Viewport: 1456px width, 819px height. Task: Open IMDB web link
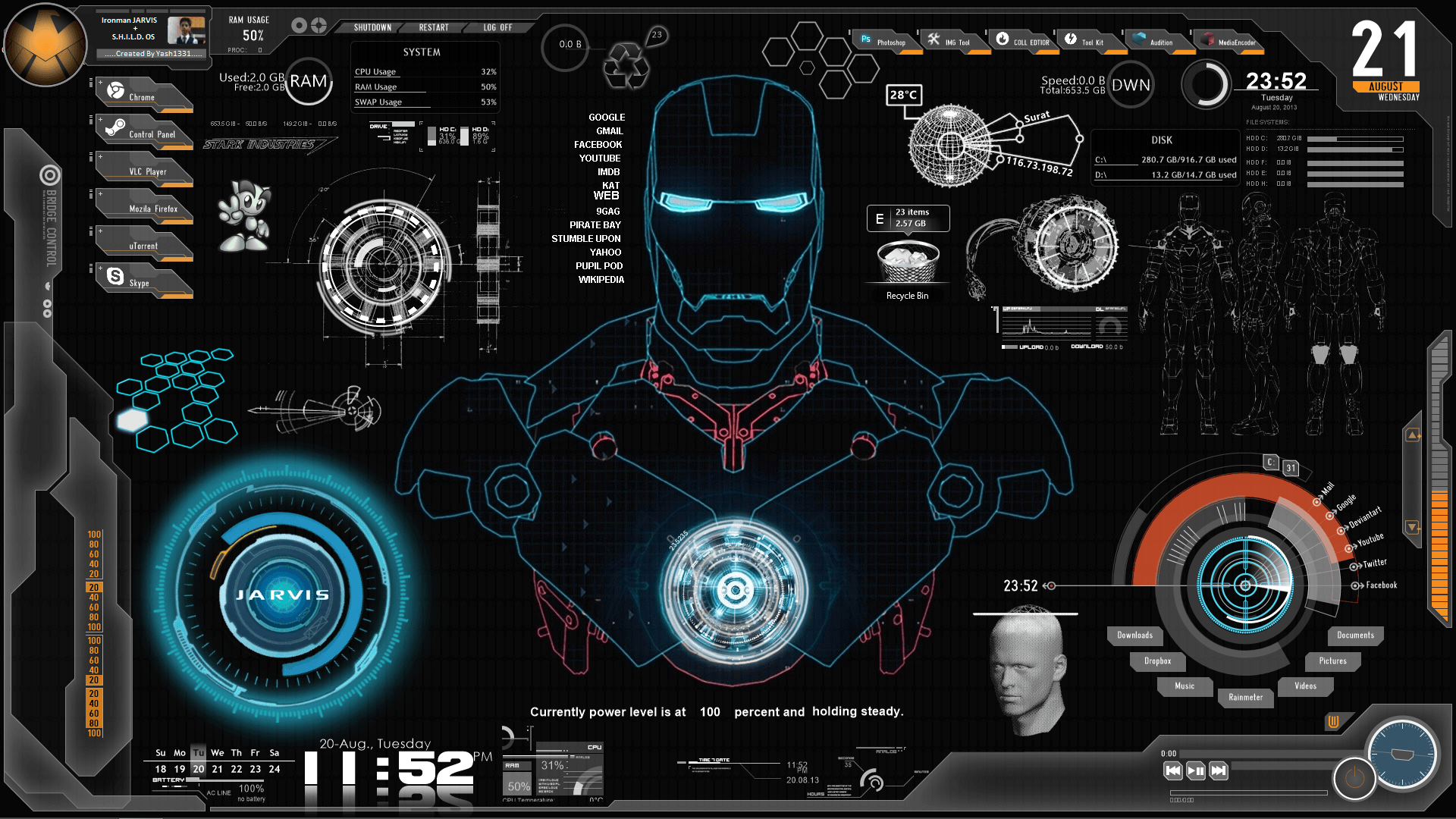(x=608, y=172)
